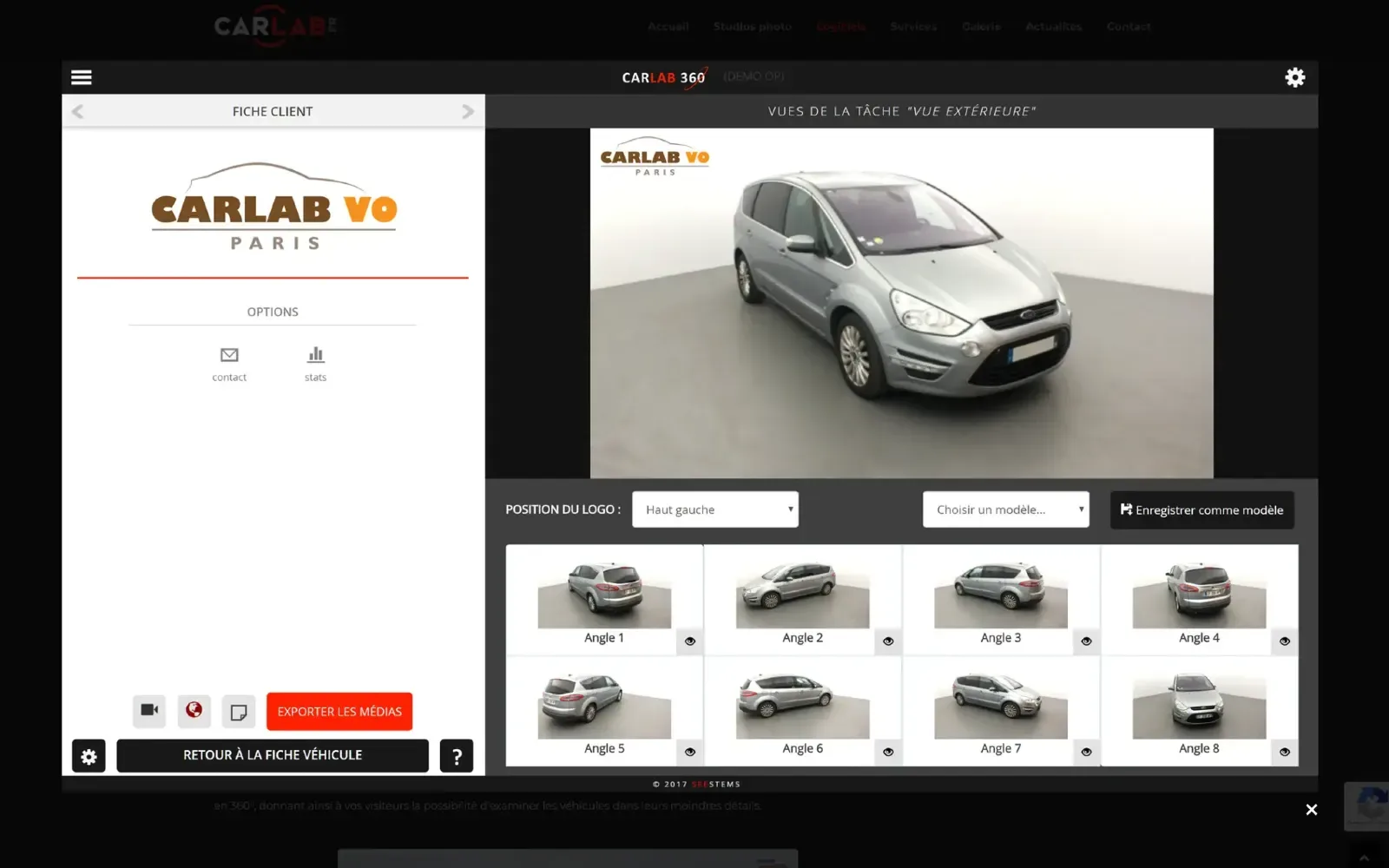Open help with the question mark button
This screenshot has width=1389, height=868.
tap(457, 756)
